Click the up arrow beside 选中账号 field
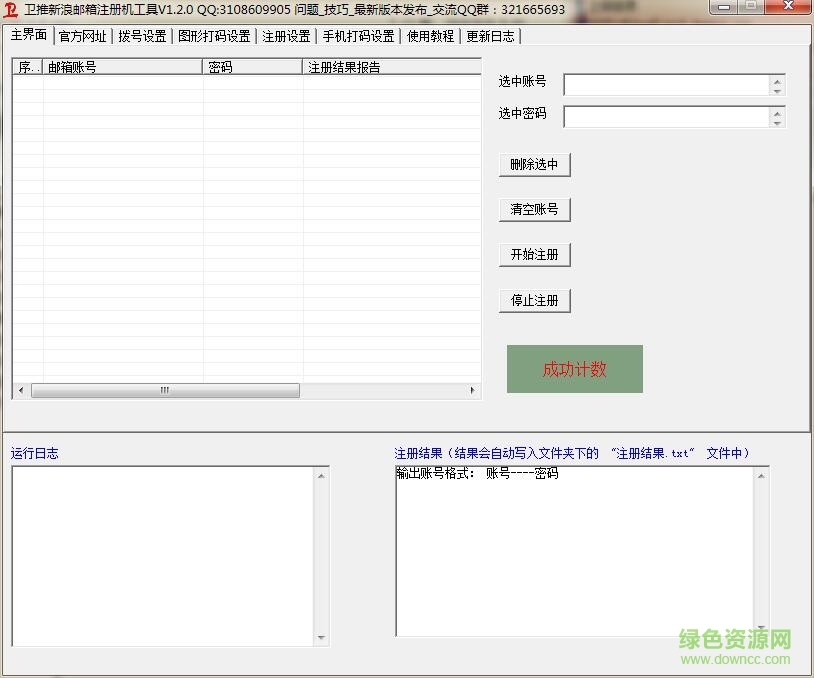The image size is (814, 678). coord(778,79)
